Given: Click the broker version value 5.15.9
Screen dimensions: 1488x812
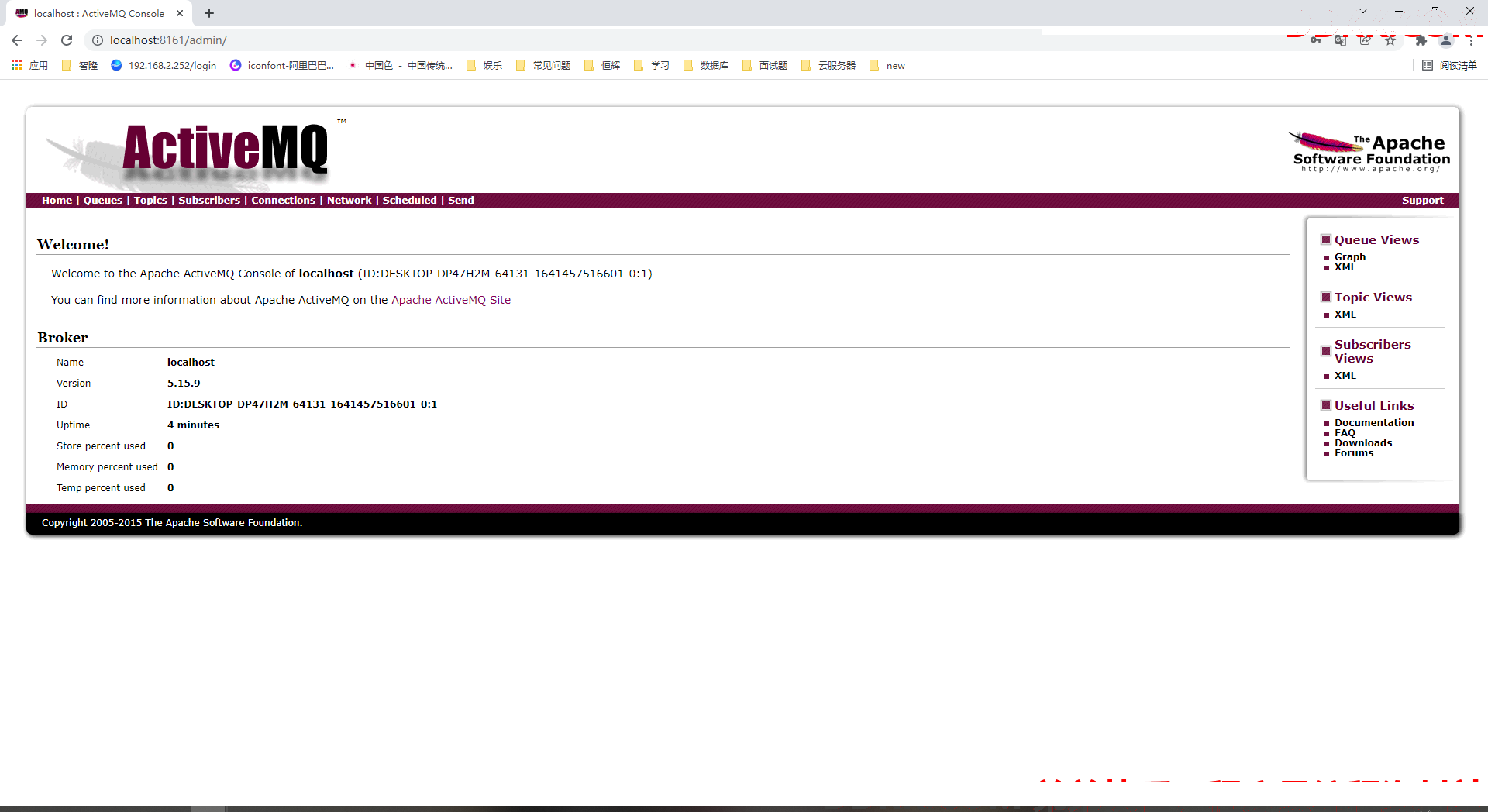Looking at the screenshot, I should pos(184,383).
